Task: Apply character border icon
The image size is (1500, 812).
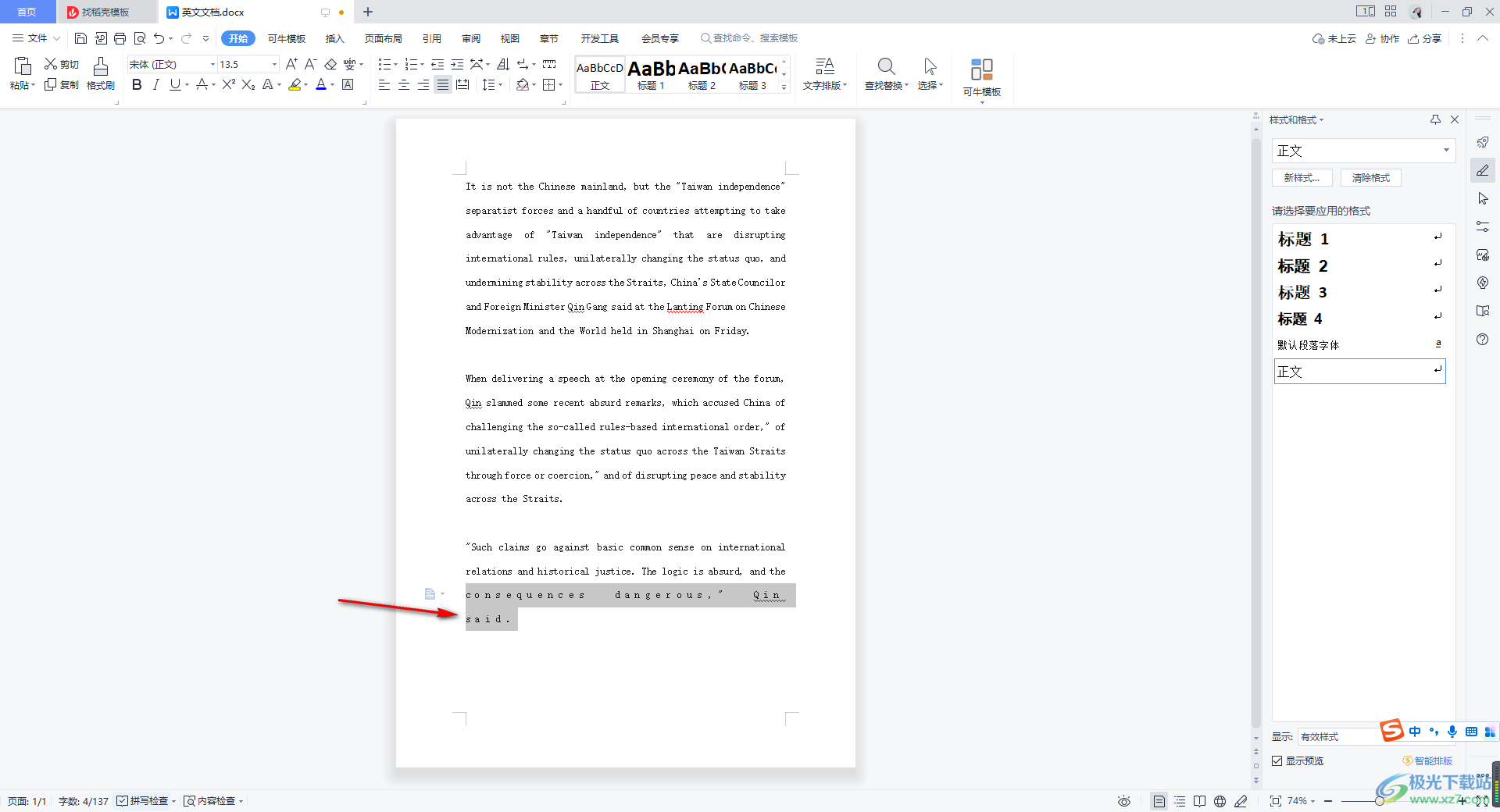Action: (348, 84)
